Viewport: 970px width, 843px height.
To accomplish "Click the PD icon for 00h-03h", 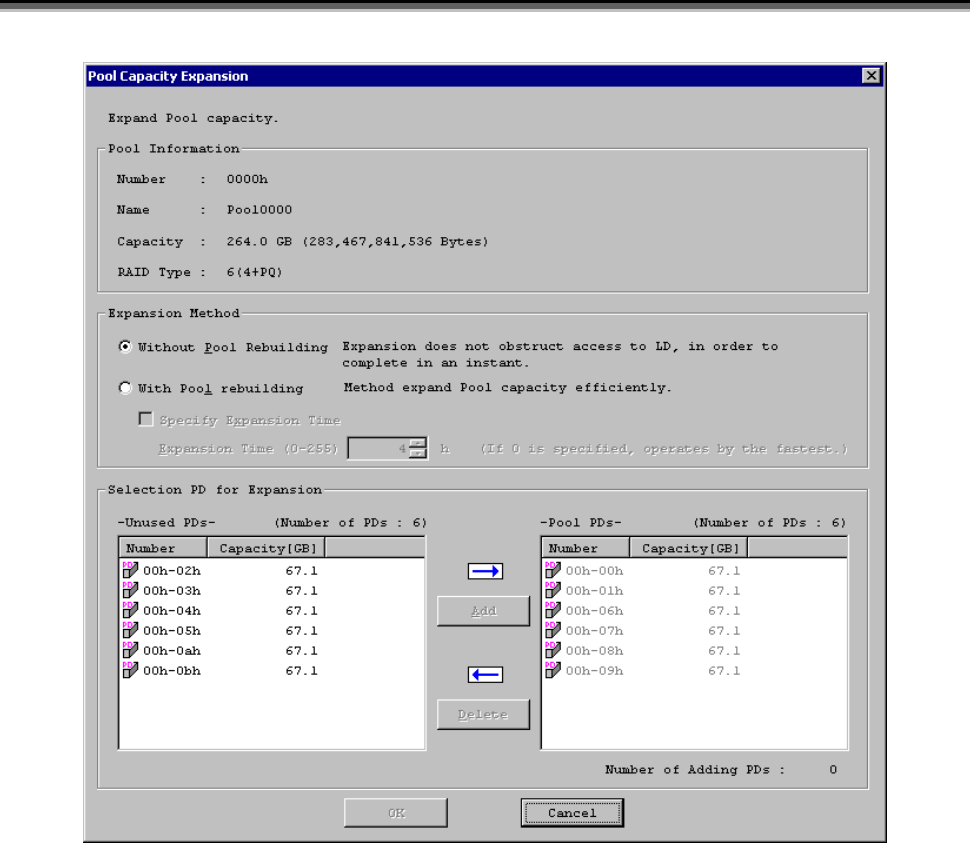I will click(x=129, y=590).
